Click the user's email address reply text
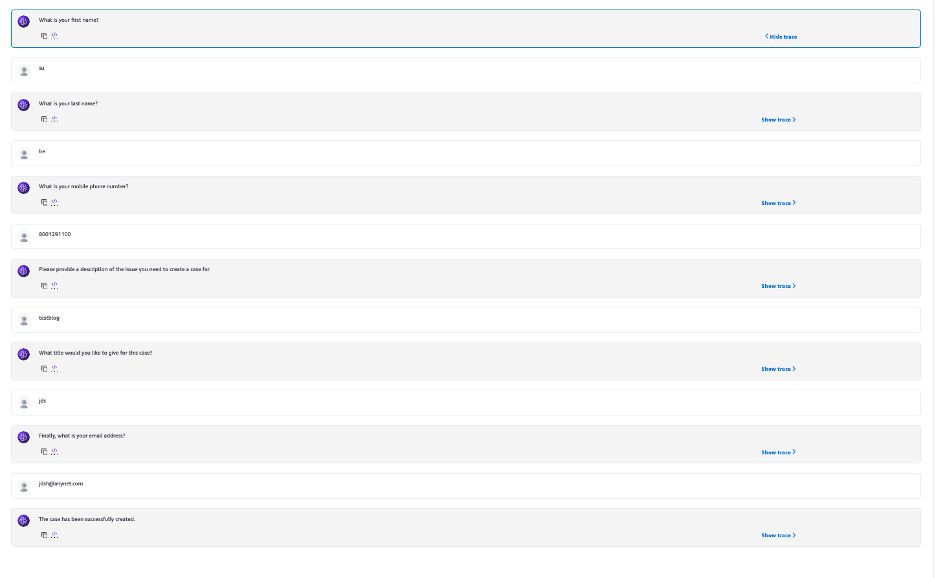936x578 pixels. tap(61, 484)
